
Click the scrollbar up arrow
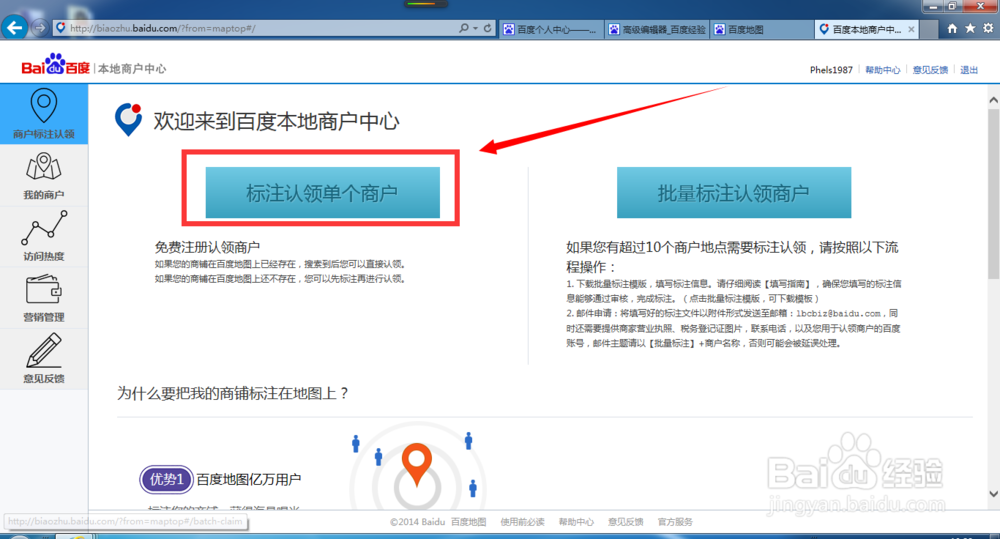pos(993,100)
